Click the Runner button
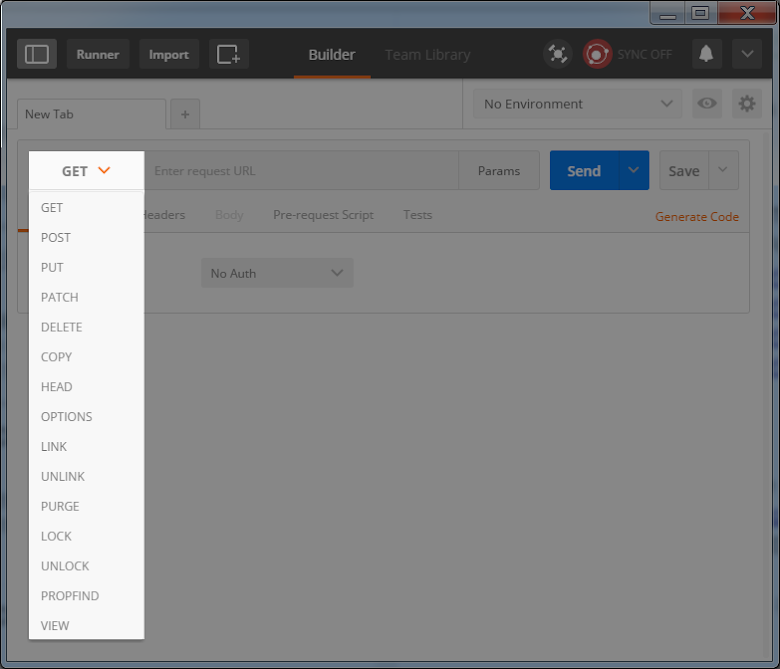Screen dimensions: 780x669 click(x=98, y=54)
